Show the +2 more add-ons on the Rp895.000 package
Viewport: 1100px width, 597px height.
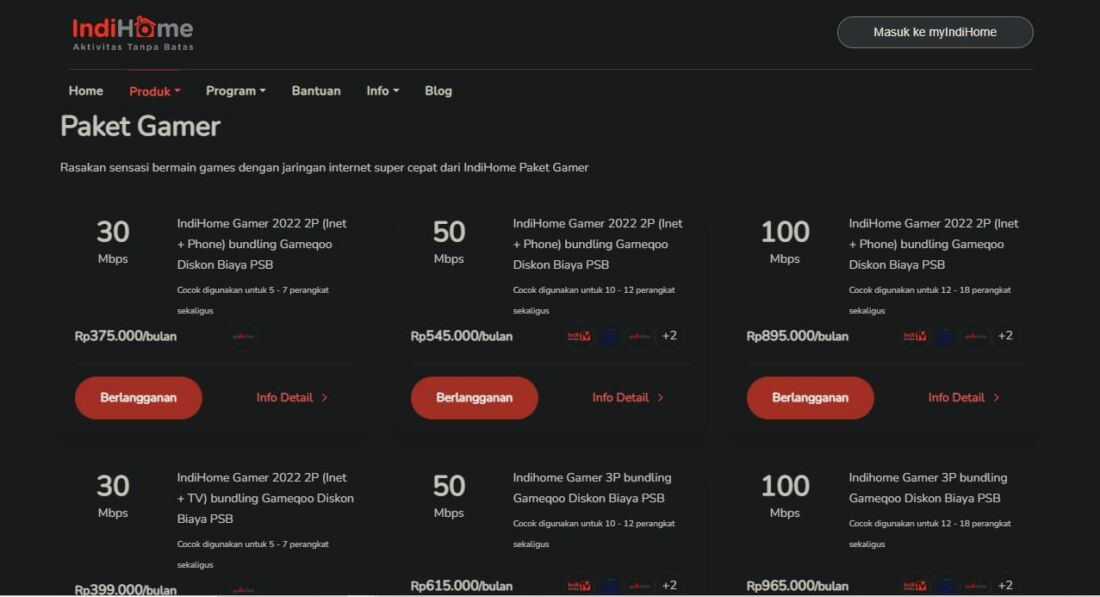pos(1005,336)
